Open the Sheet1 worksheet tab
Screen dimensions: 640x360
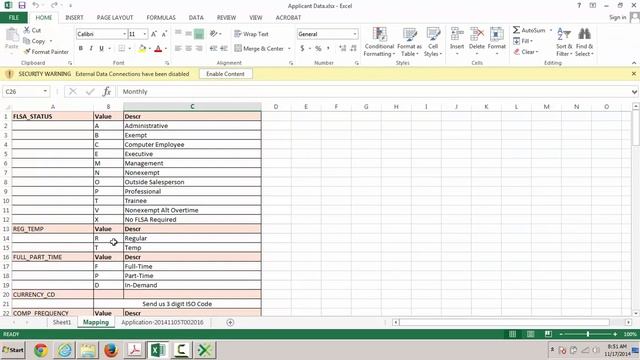(x=62, y=322)
